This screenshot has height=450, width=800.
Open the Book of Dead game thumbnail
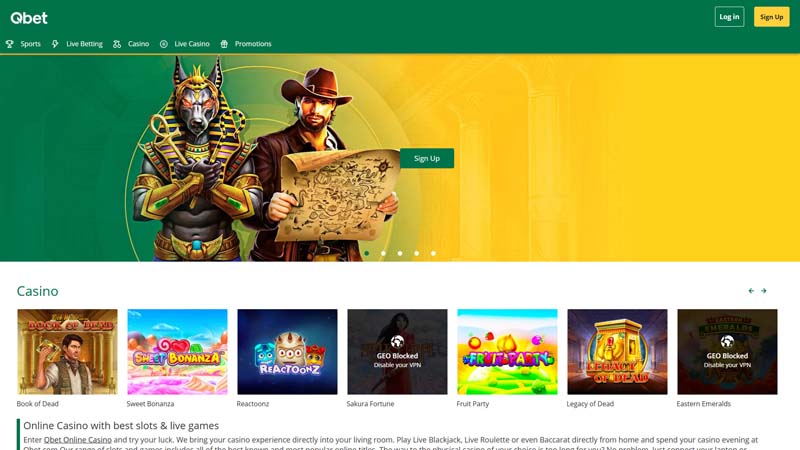67,352
